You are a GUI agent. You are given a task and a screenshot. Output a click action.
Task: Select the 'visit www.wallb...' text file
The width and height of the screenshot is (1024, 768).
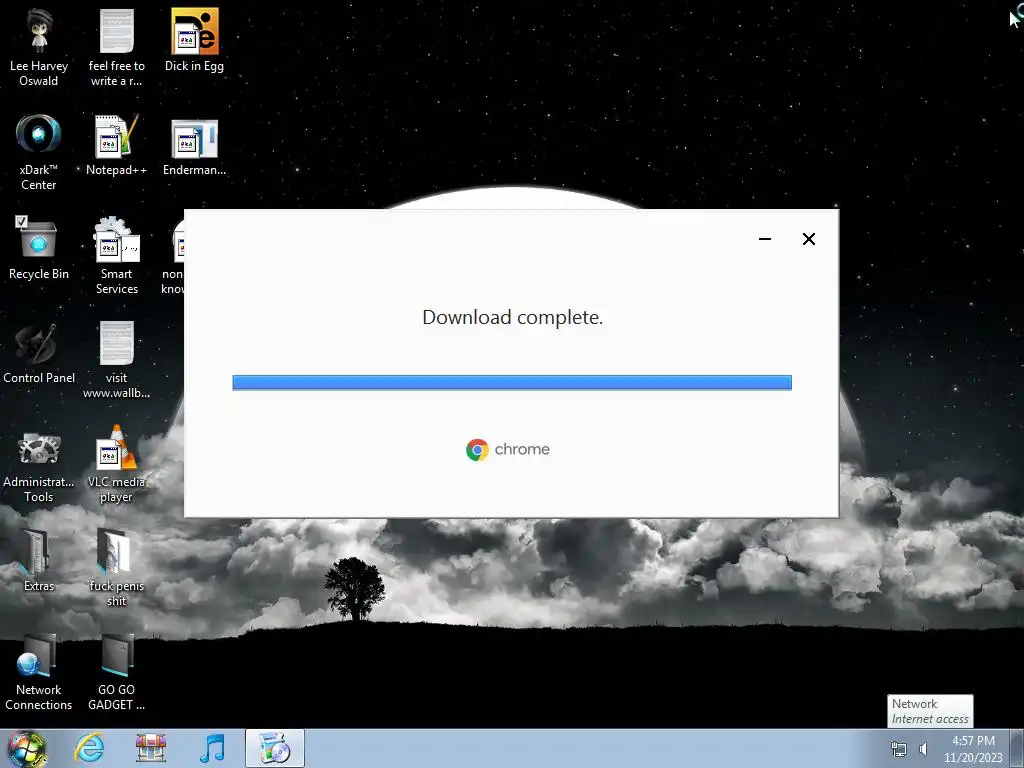pos(116,360)
